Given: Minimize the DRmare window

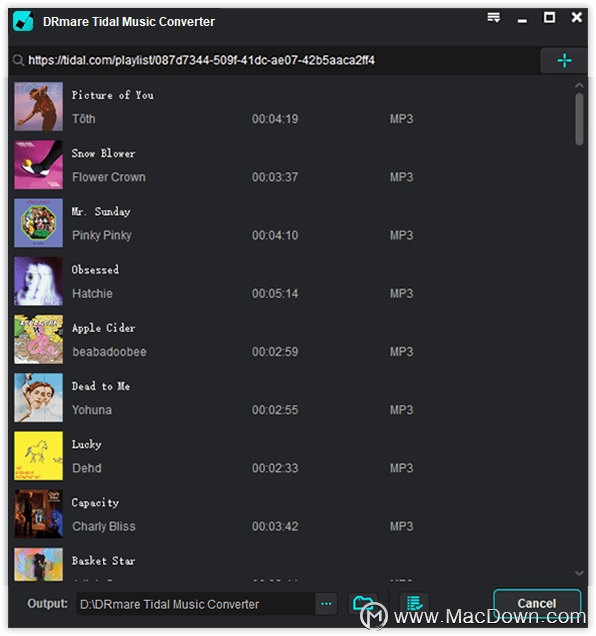Looking at the screenshot, I should pos(523,19).
